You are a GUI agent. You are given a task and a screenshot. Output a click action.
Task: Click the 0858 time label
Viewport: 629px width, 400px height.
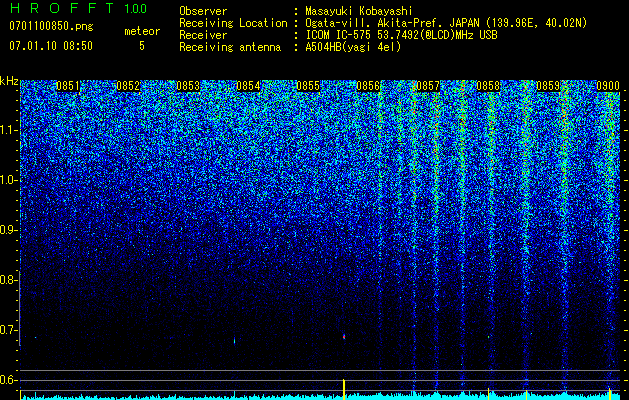point(488,86)
